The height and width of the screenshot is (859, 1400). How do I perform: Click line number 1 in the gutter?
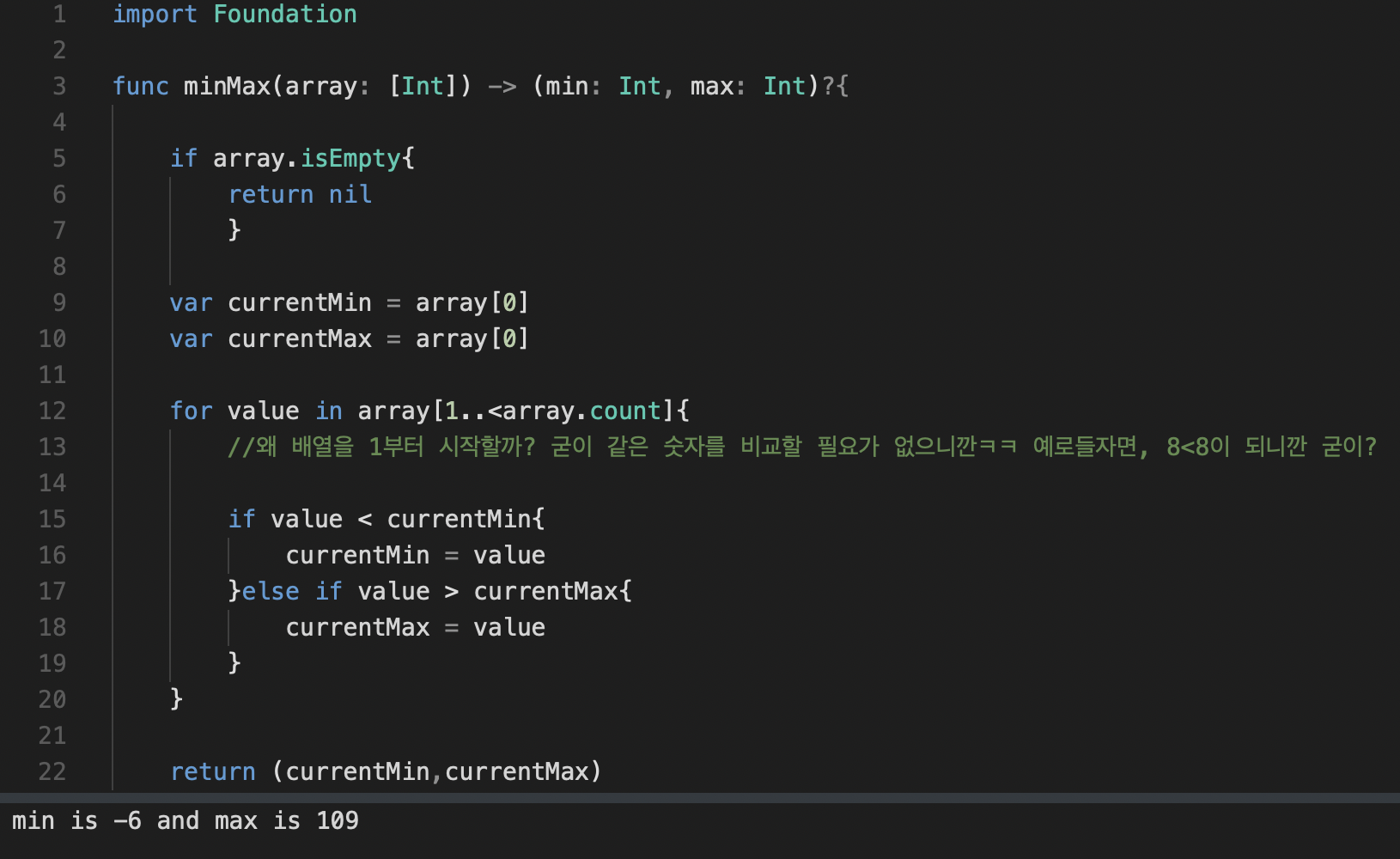(x=59, y=14)
